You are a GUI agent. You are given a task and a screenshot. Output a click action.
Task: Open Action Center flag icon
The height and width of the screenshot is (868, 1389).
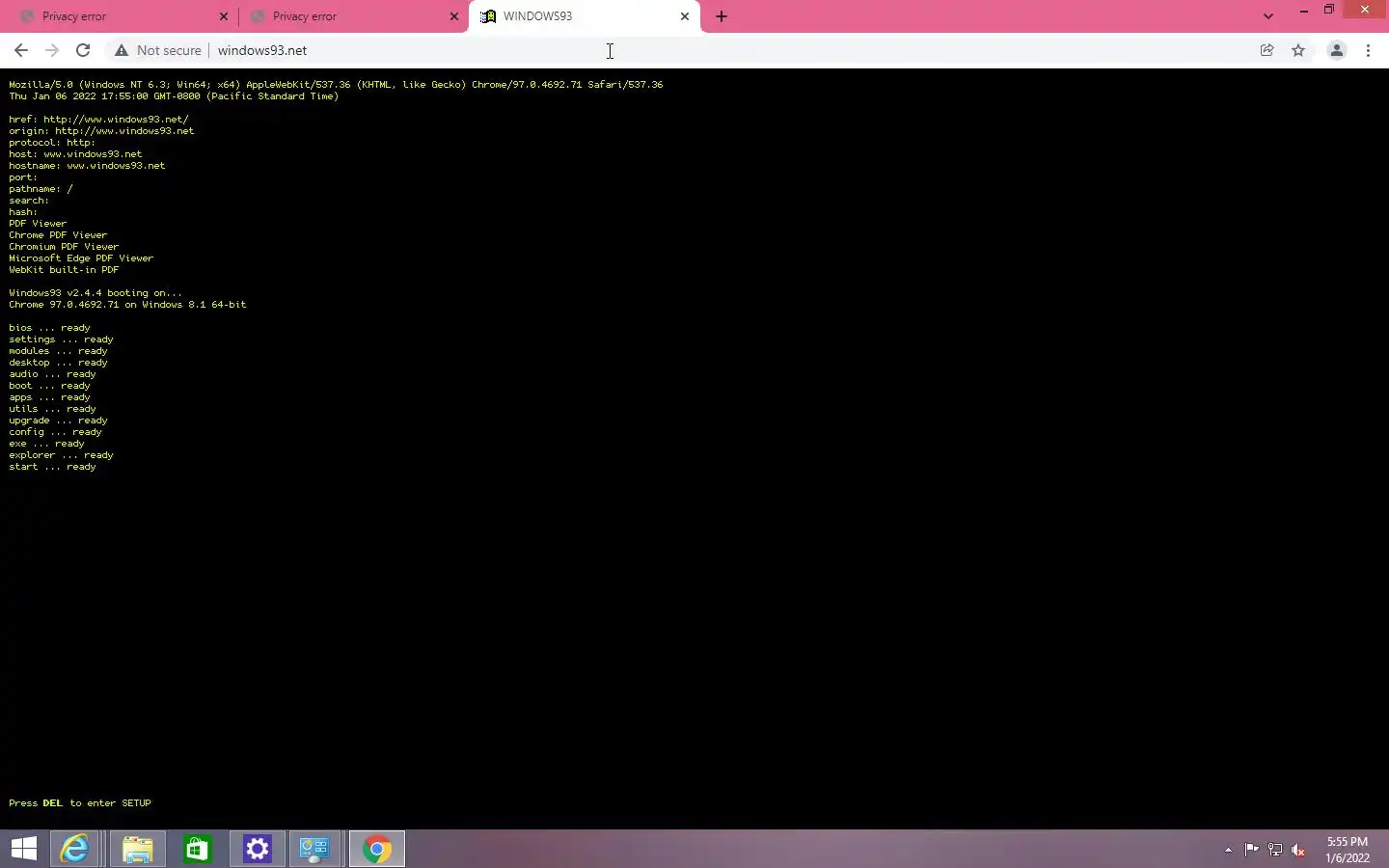coord(1251,850)
